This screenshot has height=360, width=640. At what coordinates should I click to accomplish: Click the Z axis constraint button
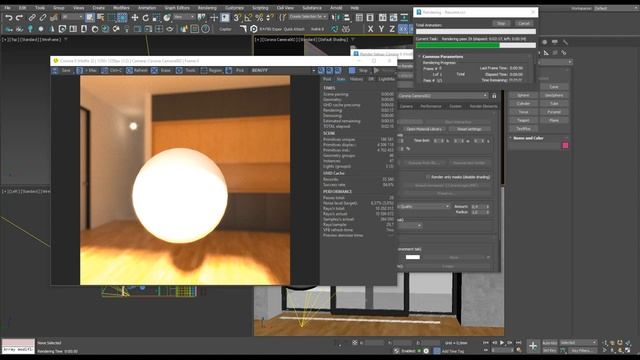[x=392, y=29]
